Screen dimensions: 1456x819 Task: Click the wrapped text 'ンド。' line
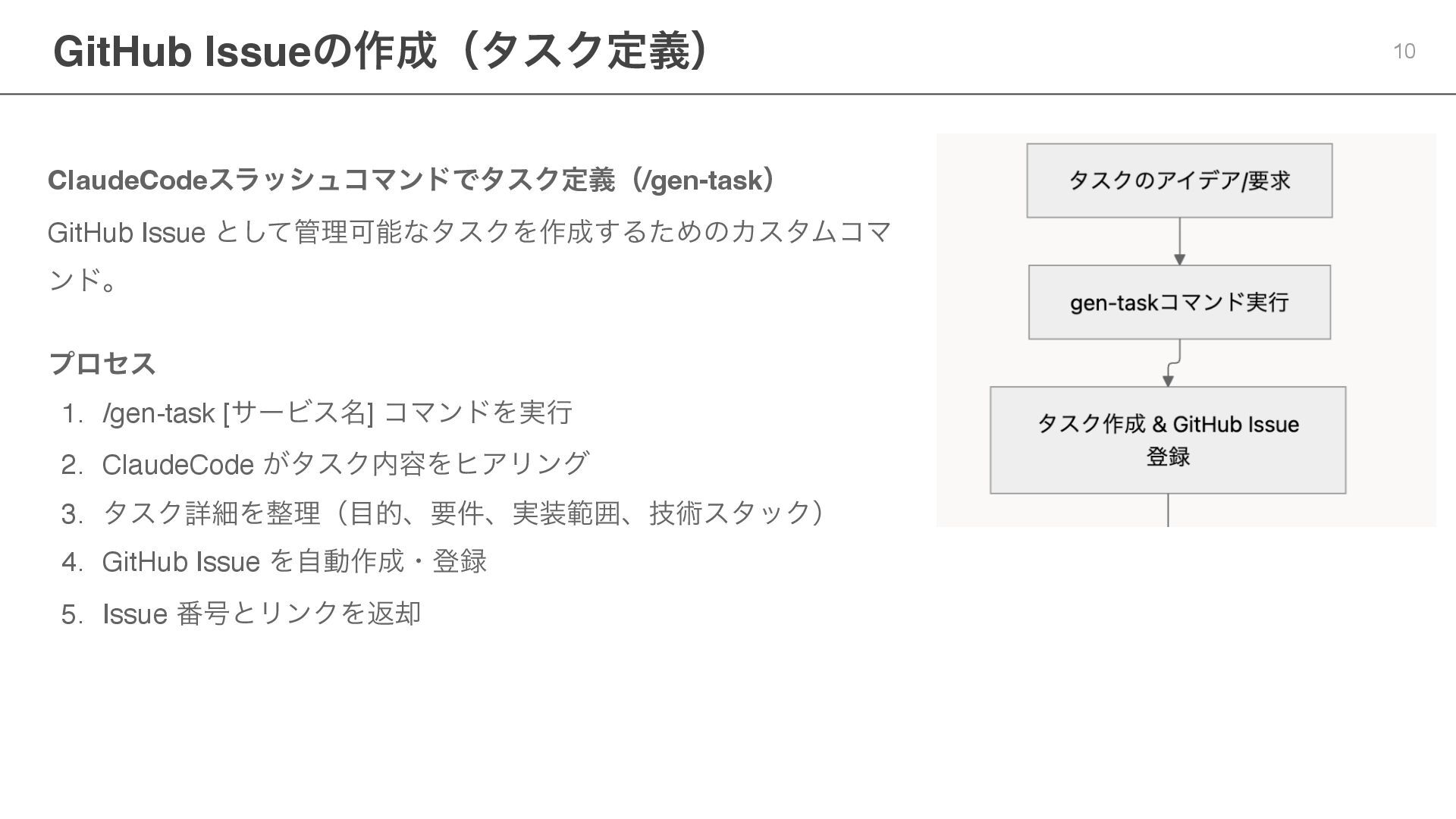coord(82,281)
